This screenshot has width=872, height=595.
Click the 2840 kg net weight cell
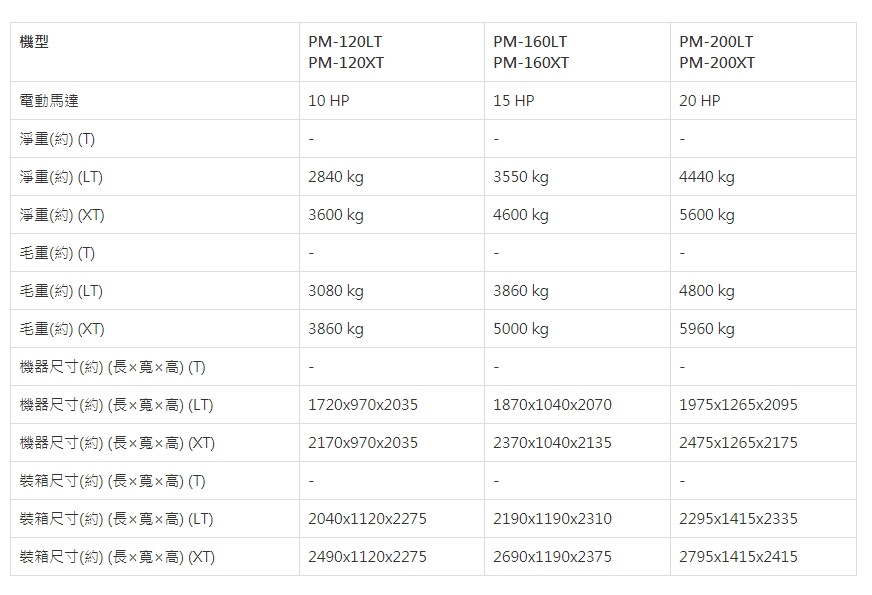pyautogui.click(x=336, y=177)
